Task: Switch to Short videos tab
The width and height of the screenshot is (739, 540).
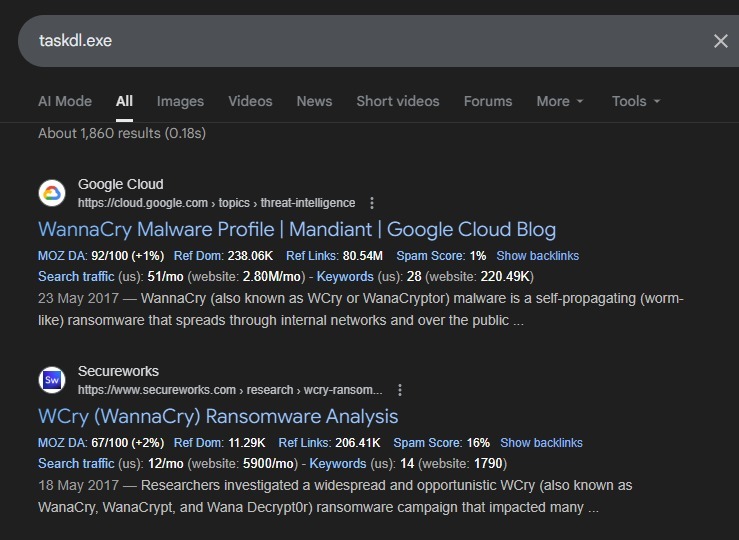Action: tap(397, 101)
